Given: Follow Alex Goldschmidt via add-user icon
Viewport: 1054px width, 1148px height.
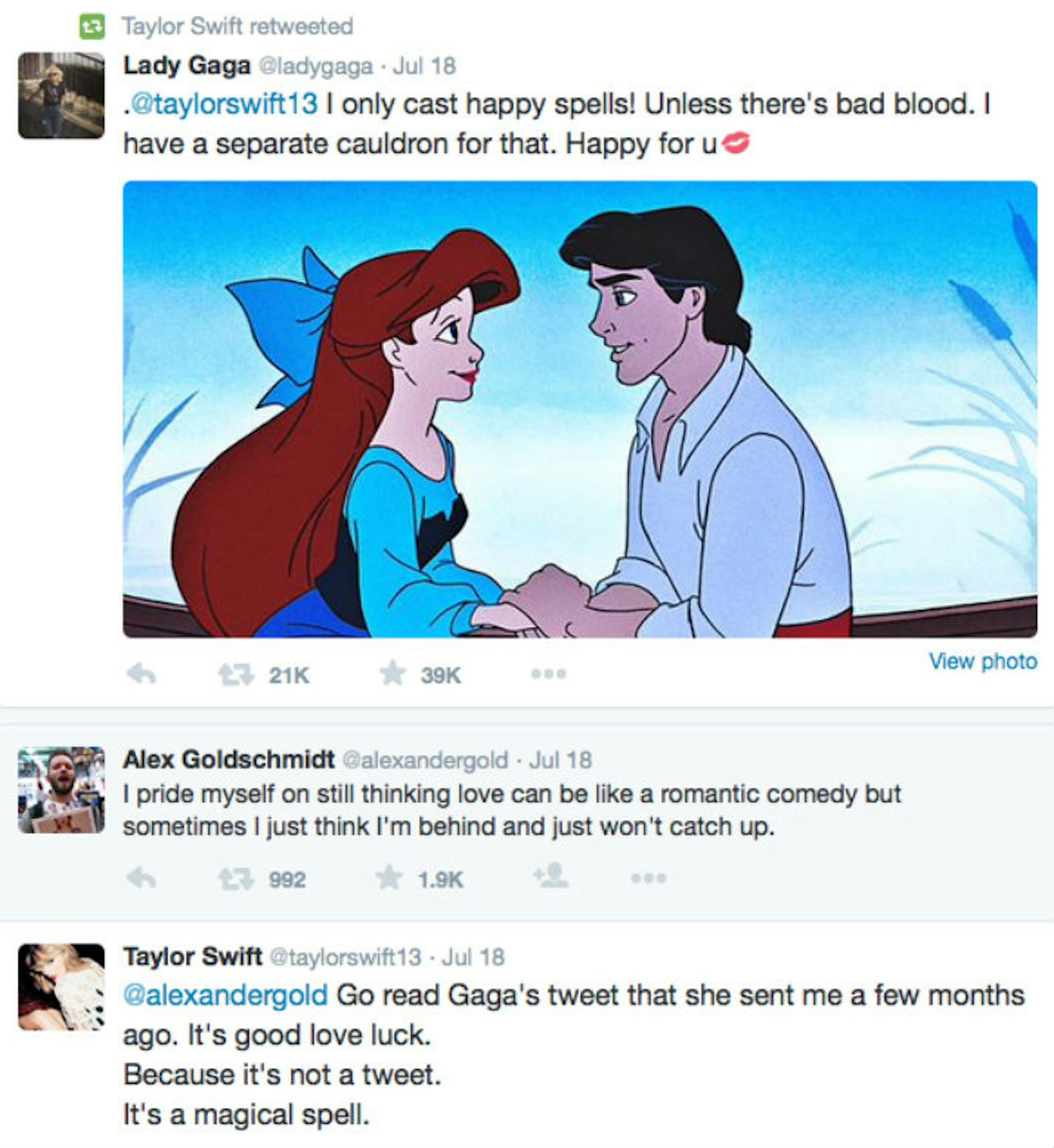Looking at the screenshot, I should [550, 876].
